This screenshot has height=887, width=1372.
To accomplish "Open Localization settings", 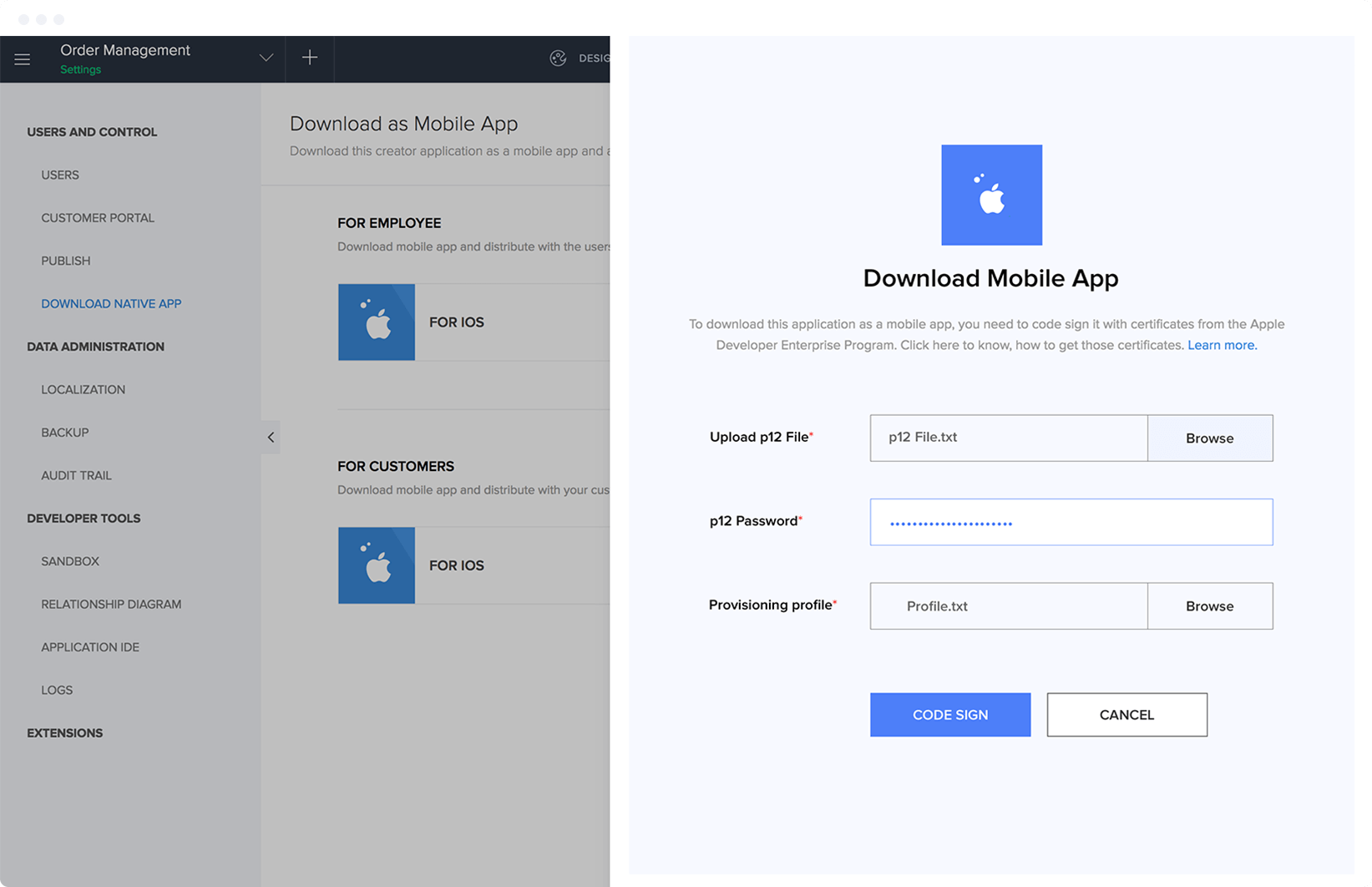I will click(x=84, y=390).
